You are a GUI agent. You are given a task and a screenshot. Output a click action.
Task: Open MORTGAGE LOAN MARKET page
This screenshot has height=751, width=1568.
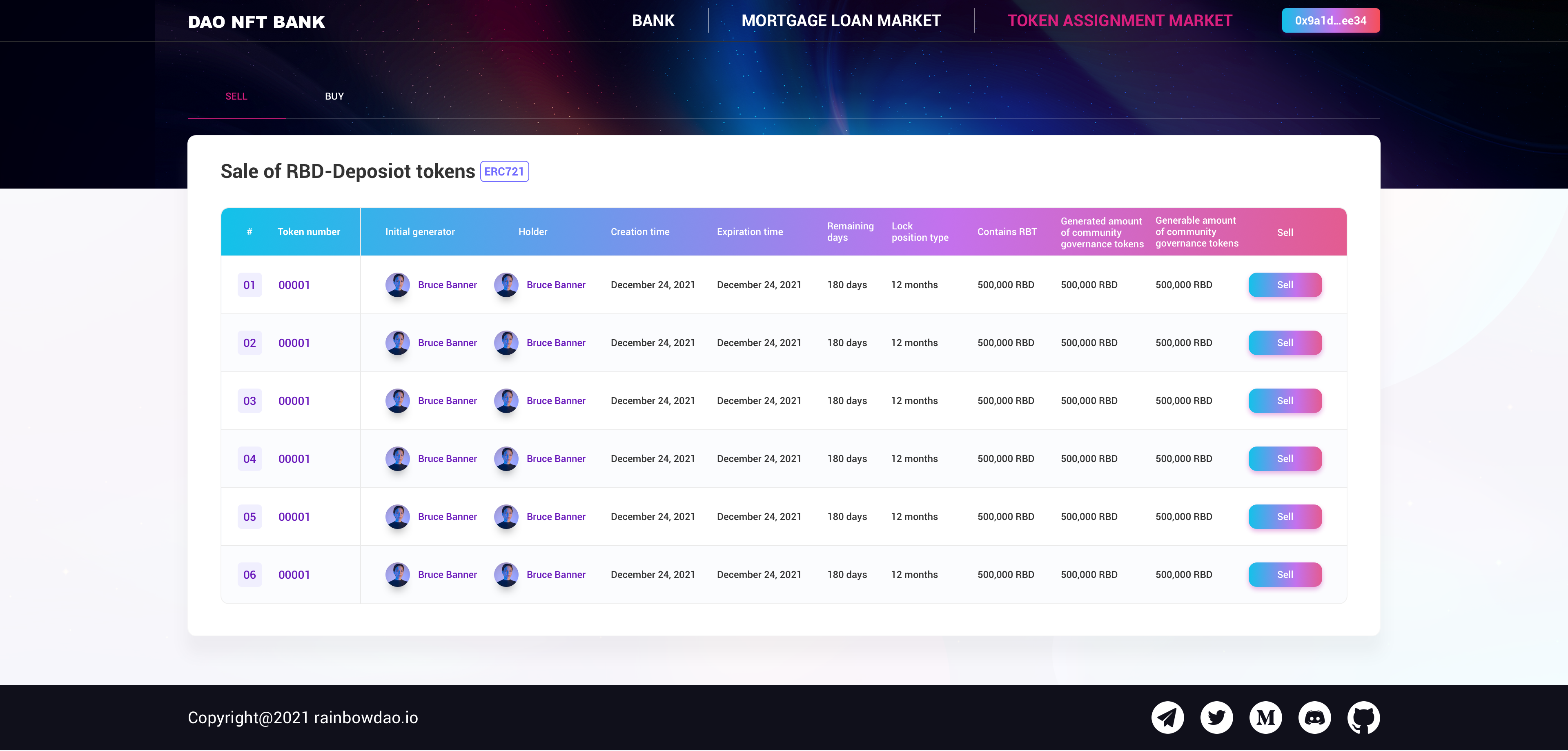click(x=841, y=21)
